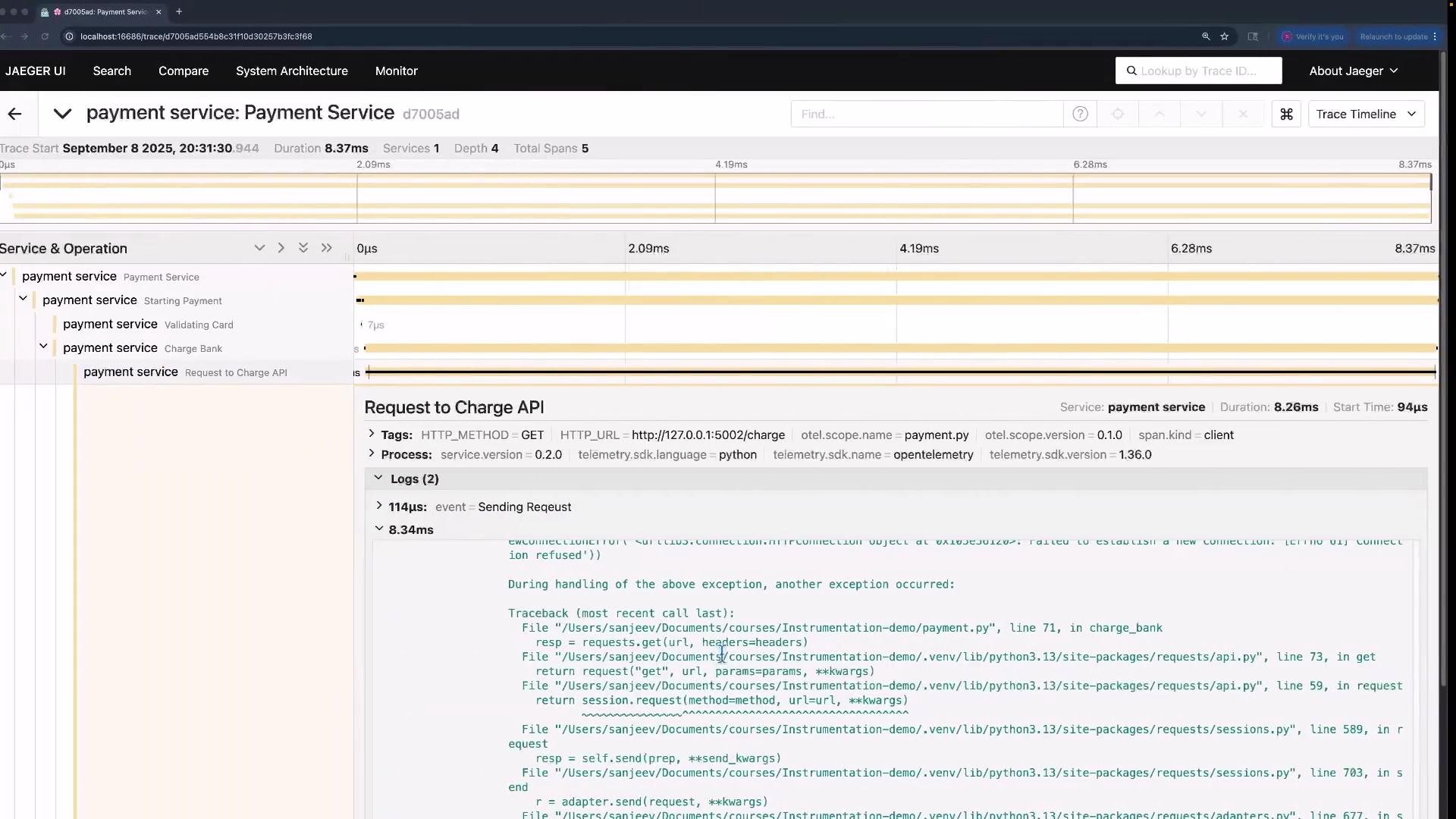Expand the Process section
The height and width of the screenshot is (819, 1456).
pos(371,453)
